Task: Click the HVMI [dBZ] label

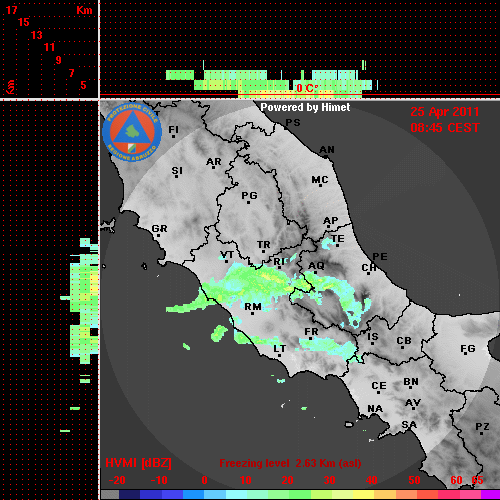Action: pos(138,463)
